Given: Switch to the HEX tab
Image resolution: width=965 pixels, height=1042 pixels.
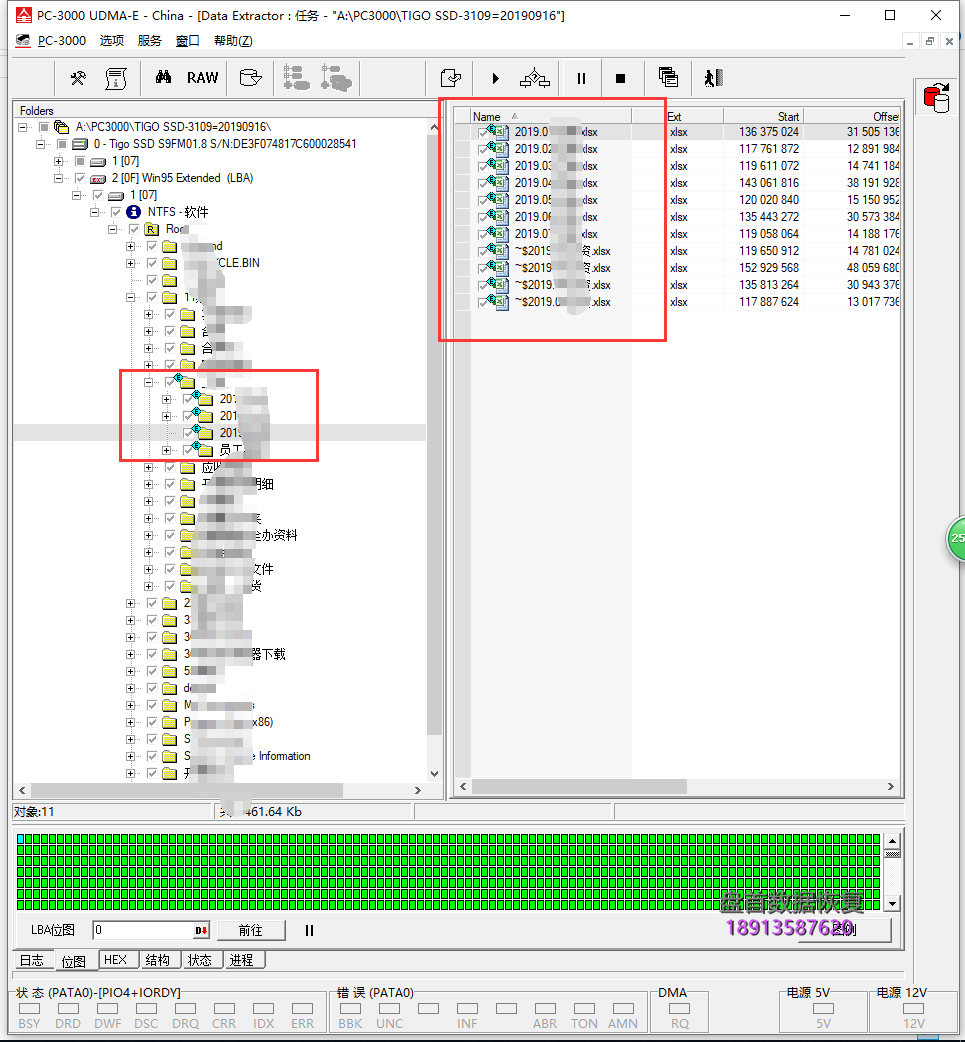Looking at the screenshot, I should [x=116, y=960].
